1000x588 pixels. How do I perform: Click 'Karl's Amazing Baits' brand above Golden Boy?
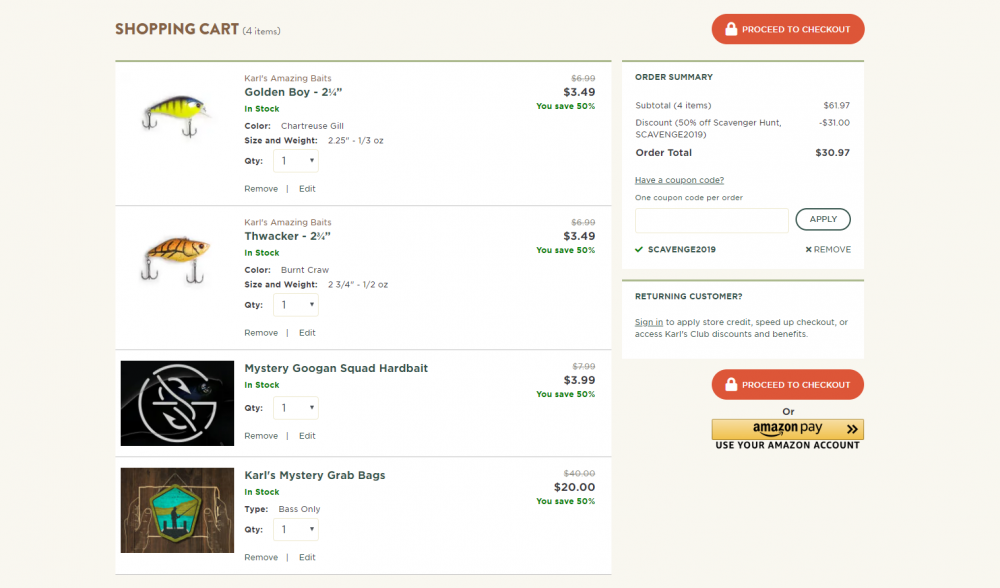(288, 78)
